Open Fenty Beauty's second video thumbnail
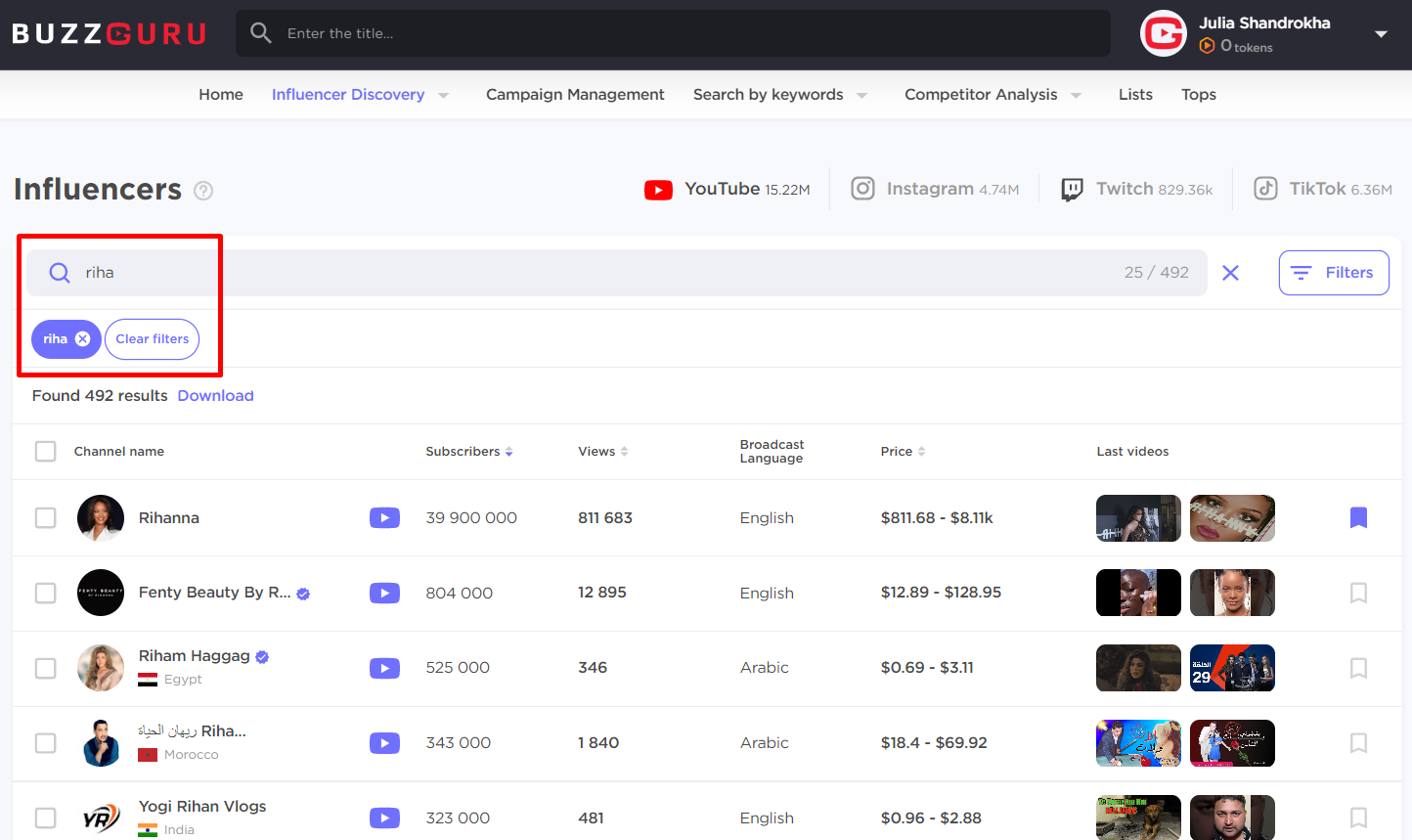The image size is (1412, 840). point(1232,593)
